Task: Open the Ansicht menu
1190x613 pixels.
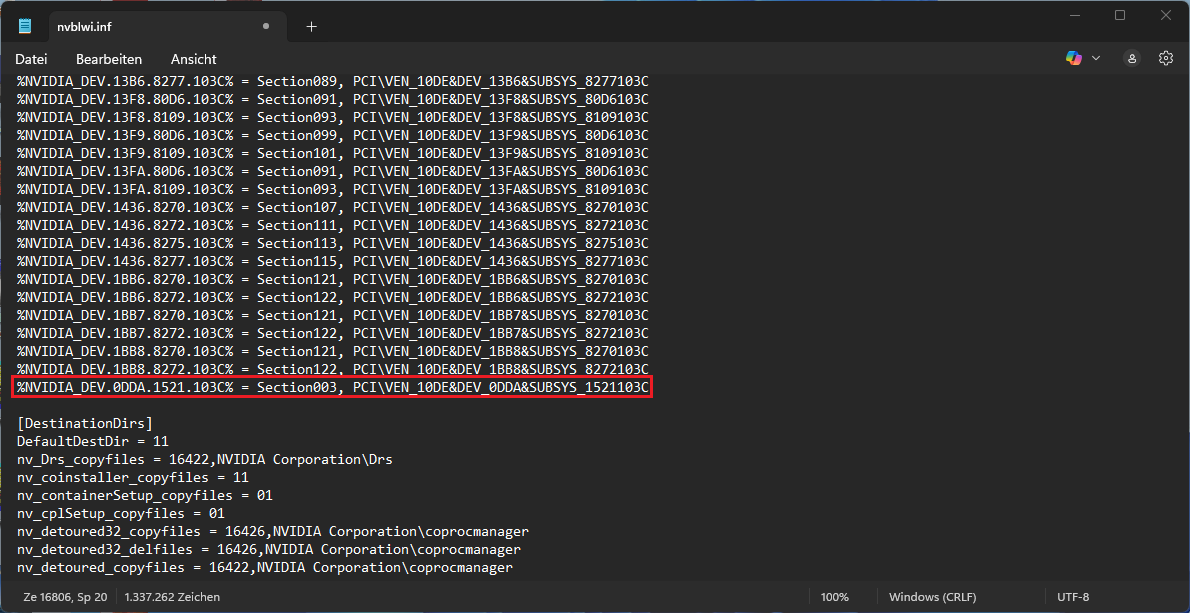Action: tap(193, 59)
